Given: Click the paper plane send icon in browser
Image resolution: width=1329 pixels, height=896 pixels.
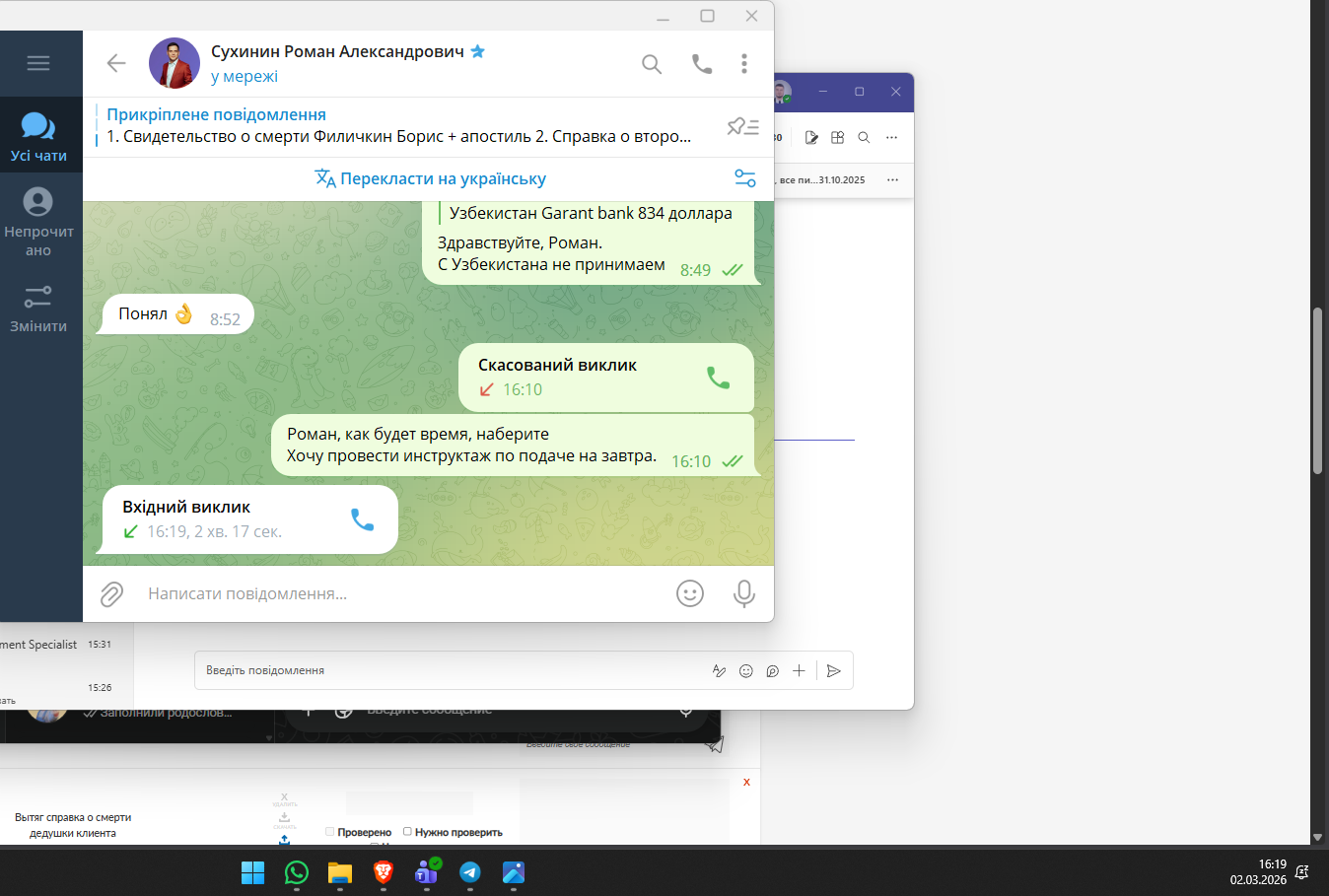Looking at the screenshot, I should (x=715, y=745).
